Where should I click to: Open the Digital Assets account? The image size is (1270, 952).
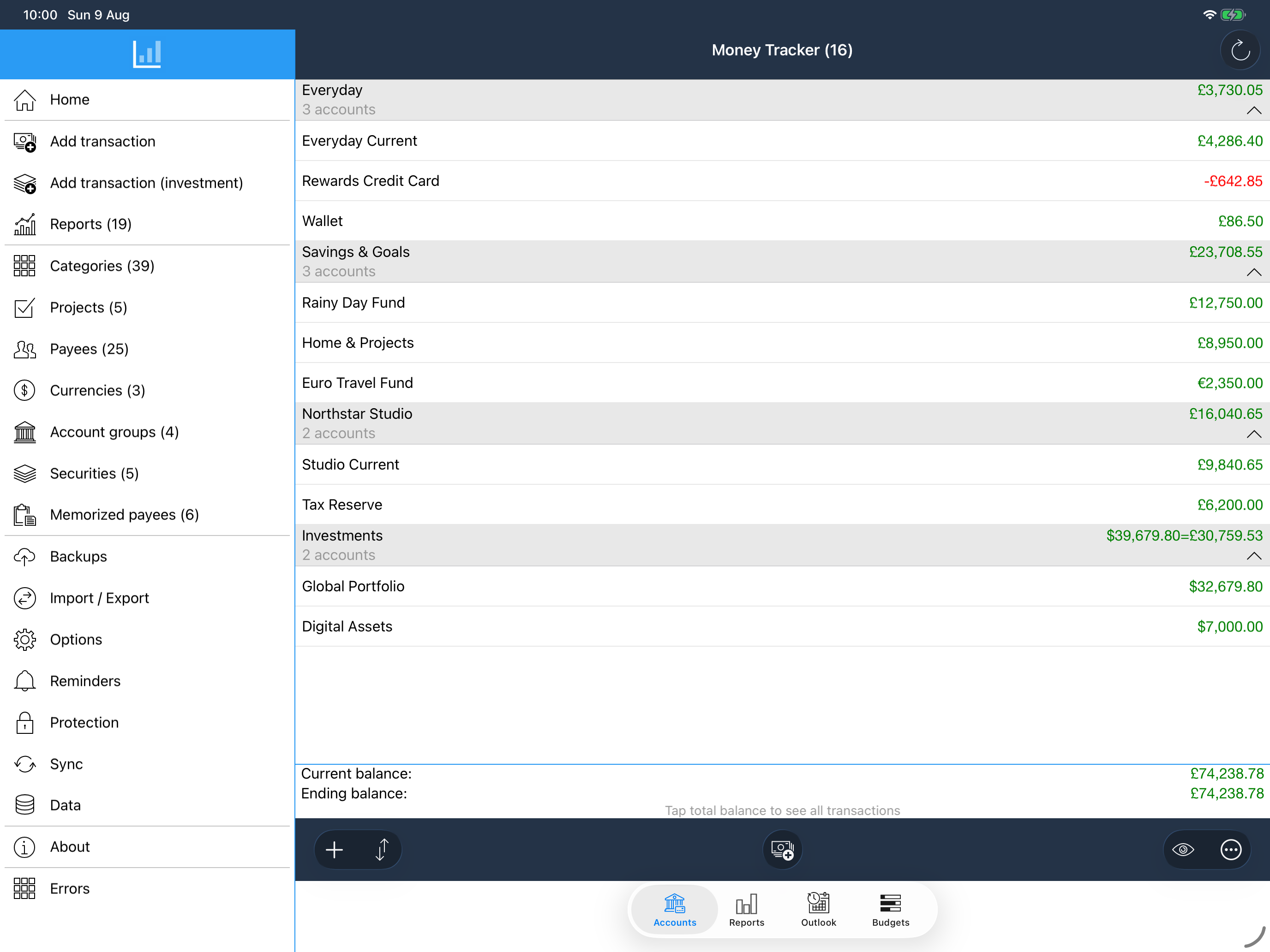coord(783,627)
